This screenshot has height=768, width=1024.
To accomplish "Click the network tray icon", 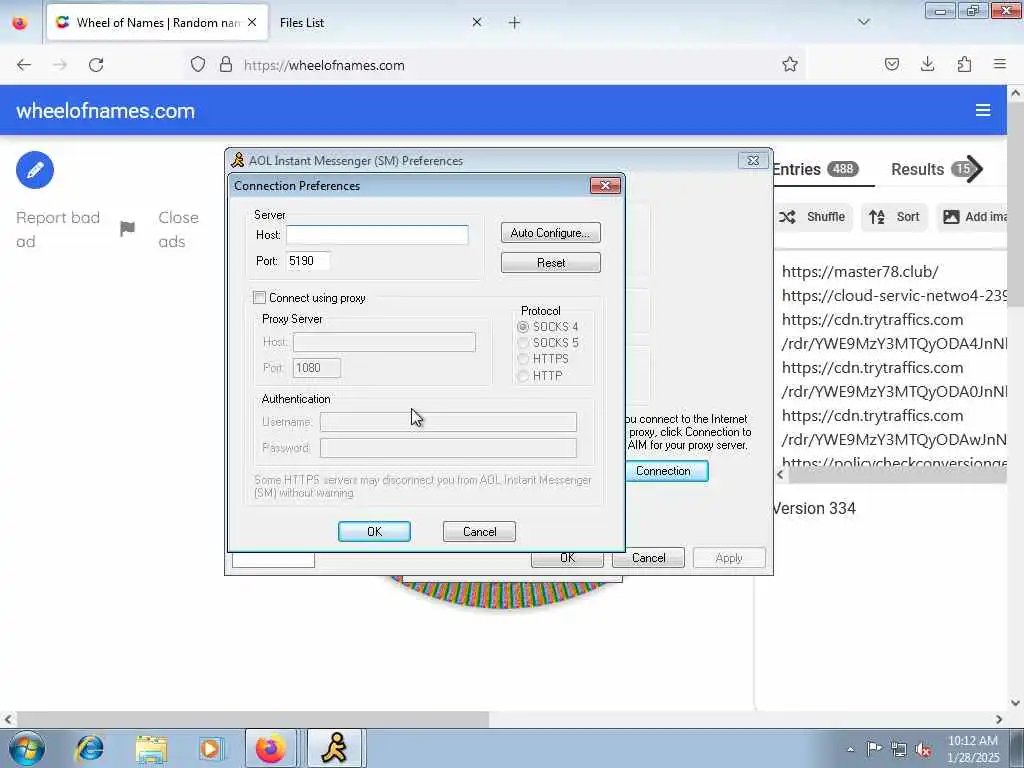I will (x=899, y=750).
